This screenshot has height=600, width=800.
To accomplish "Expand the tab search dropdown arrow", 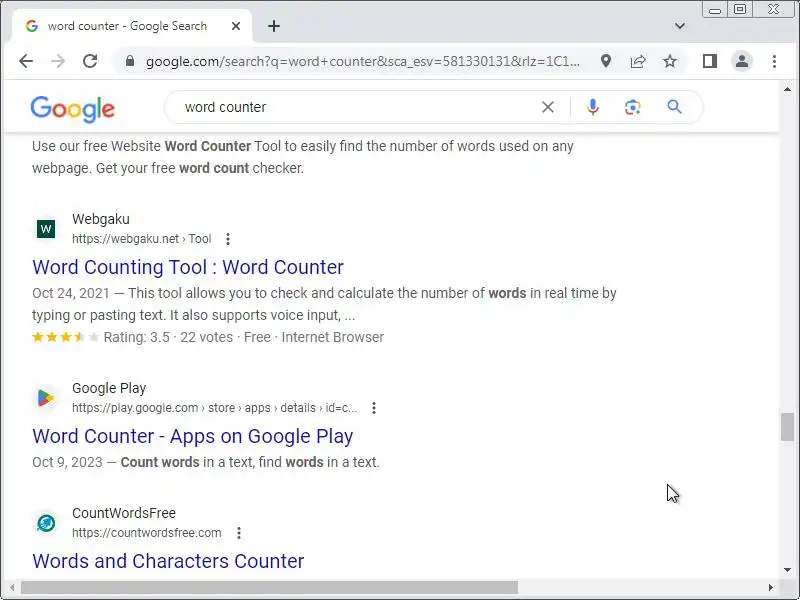I will 680,26.
